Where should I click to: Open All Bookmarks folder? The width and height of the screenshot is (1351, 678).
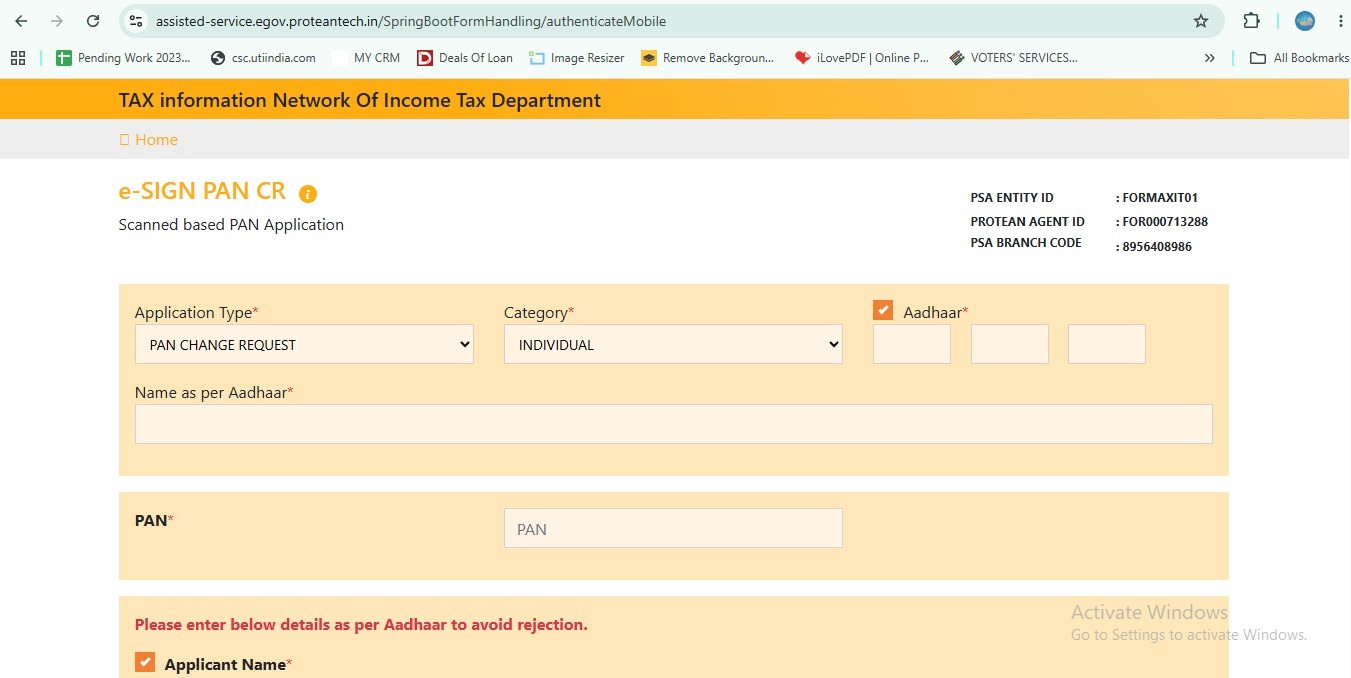pyautogui.click(x=1299, y=58)
